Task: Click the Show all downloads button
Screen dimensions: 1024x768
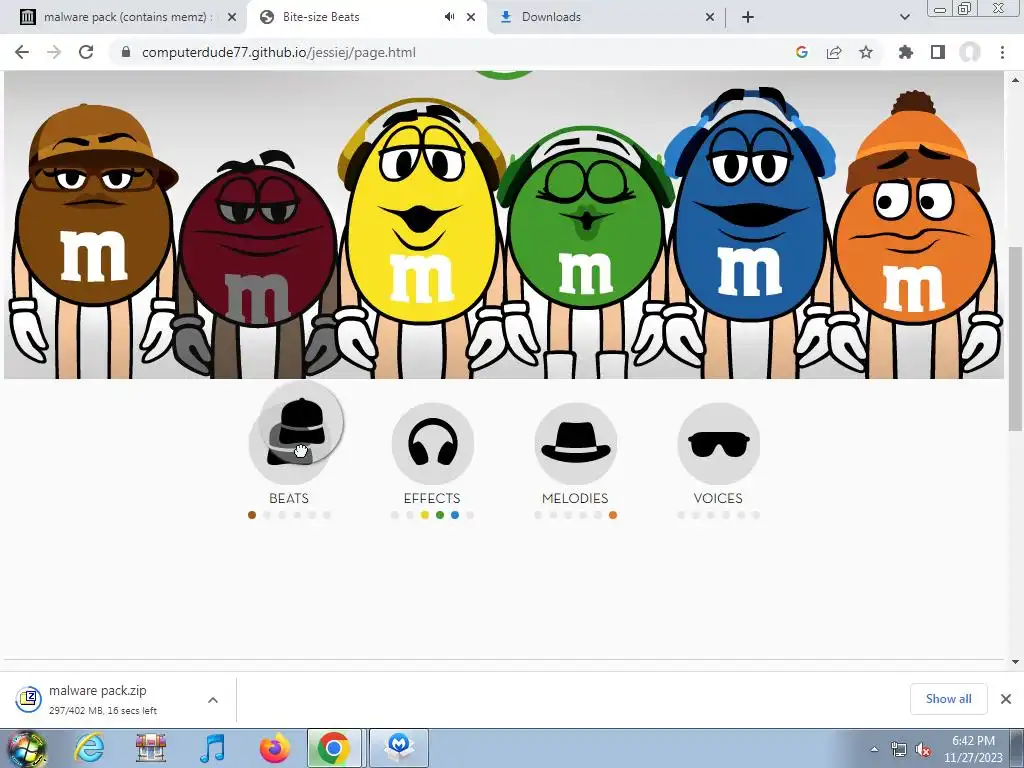Action: pyautogui.click(x=949, y=699)
